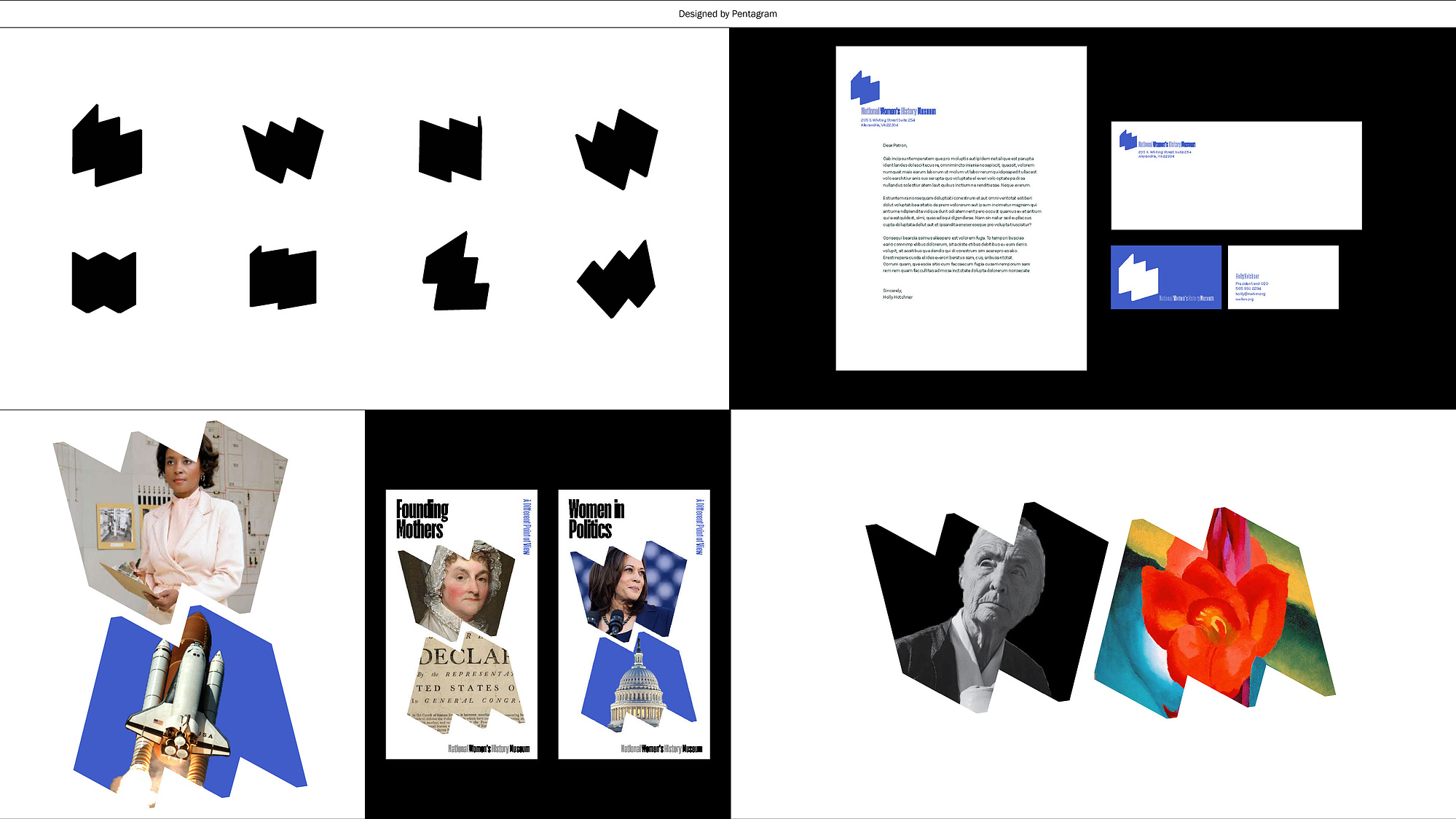Click the holly@nwhm.org email on the business card

click(1250, 294)
